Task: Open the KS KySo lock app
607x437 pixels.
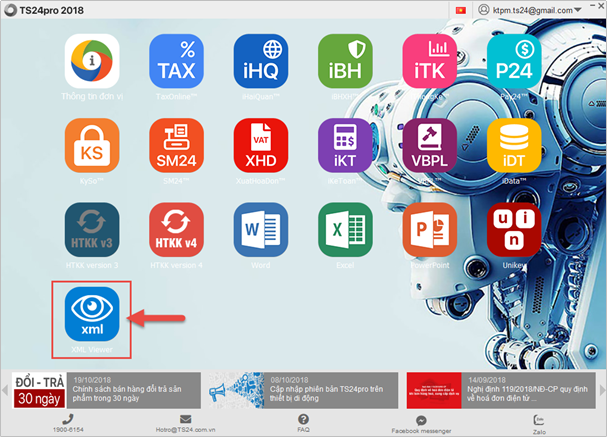Action: 92,146
